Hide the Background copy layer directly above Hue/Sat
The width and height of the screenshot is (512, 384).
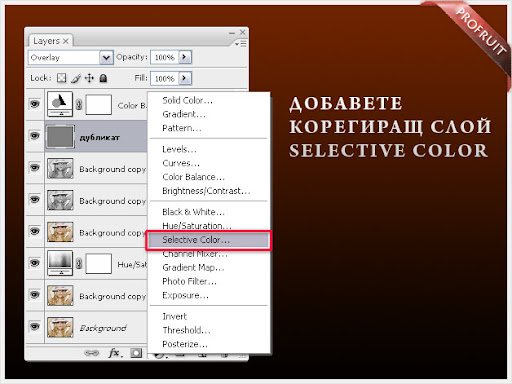click(x=35, y=231)
